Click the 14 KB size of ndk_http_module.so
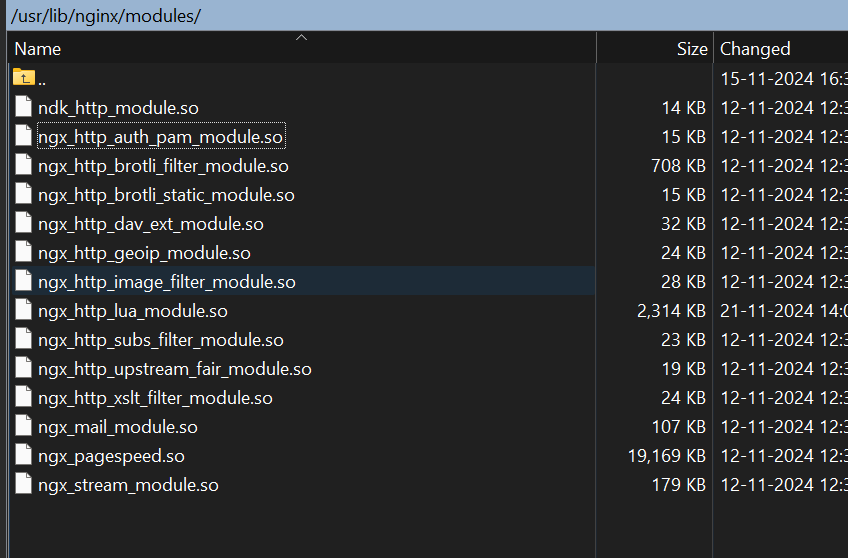Viewport: 848px width, 558px height. point(684,108)
